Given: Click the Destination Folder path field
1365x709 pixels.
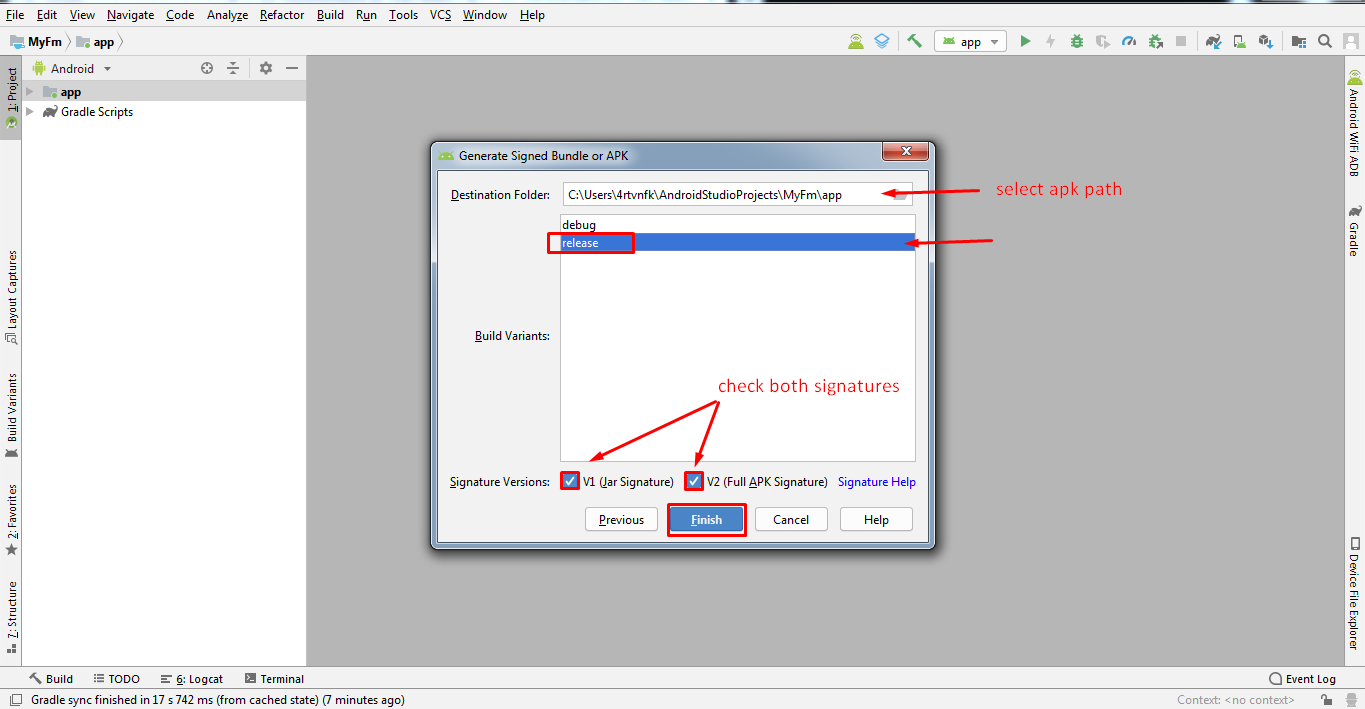Looking at the screenshot, I should pos(720,195).
